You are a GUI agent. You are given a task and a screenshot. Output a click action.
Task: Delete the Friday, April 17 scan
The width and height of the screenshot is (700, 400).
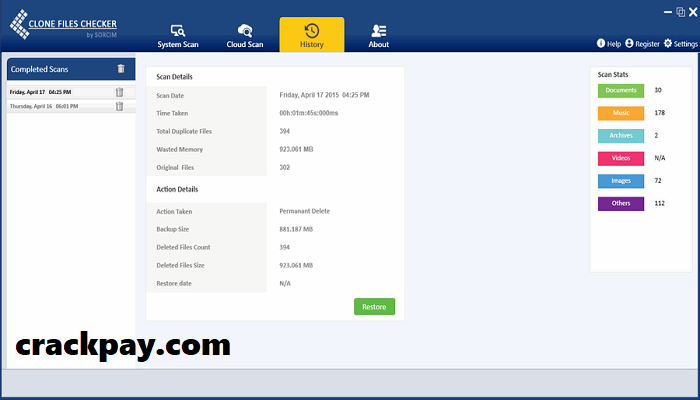coord(119,92)
